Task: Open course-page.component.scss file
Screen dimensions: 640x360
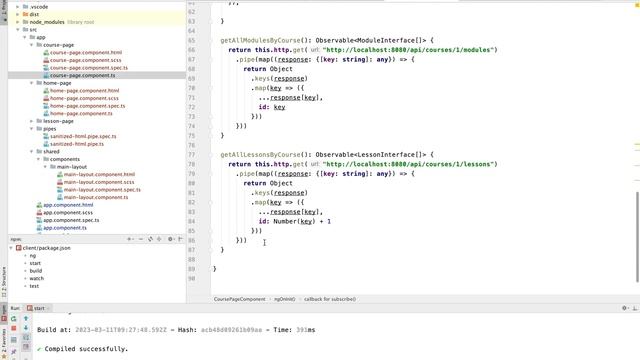Action: pos(85,60)
